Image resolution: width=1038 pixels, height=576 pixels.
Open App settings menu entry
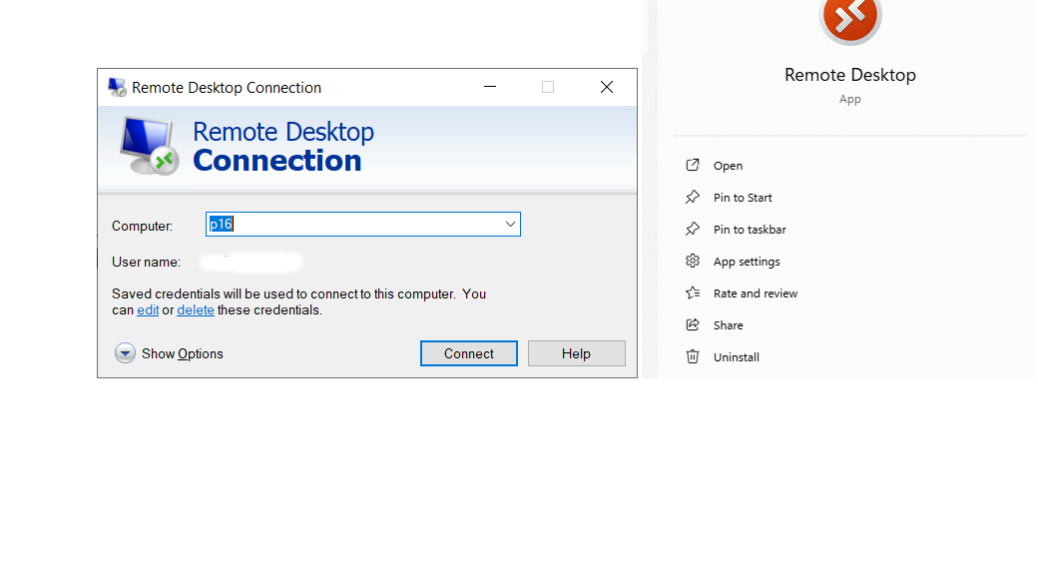coord(746,262)
